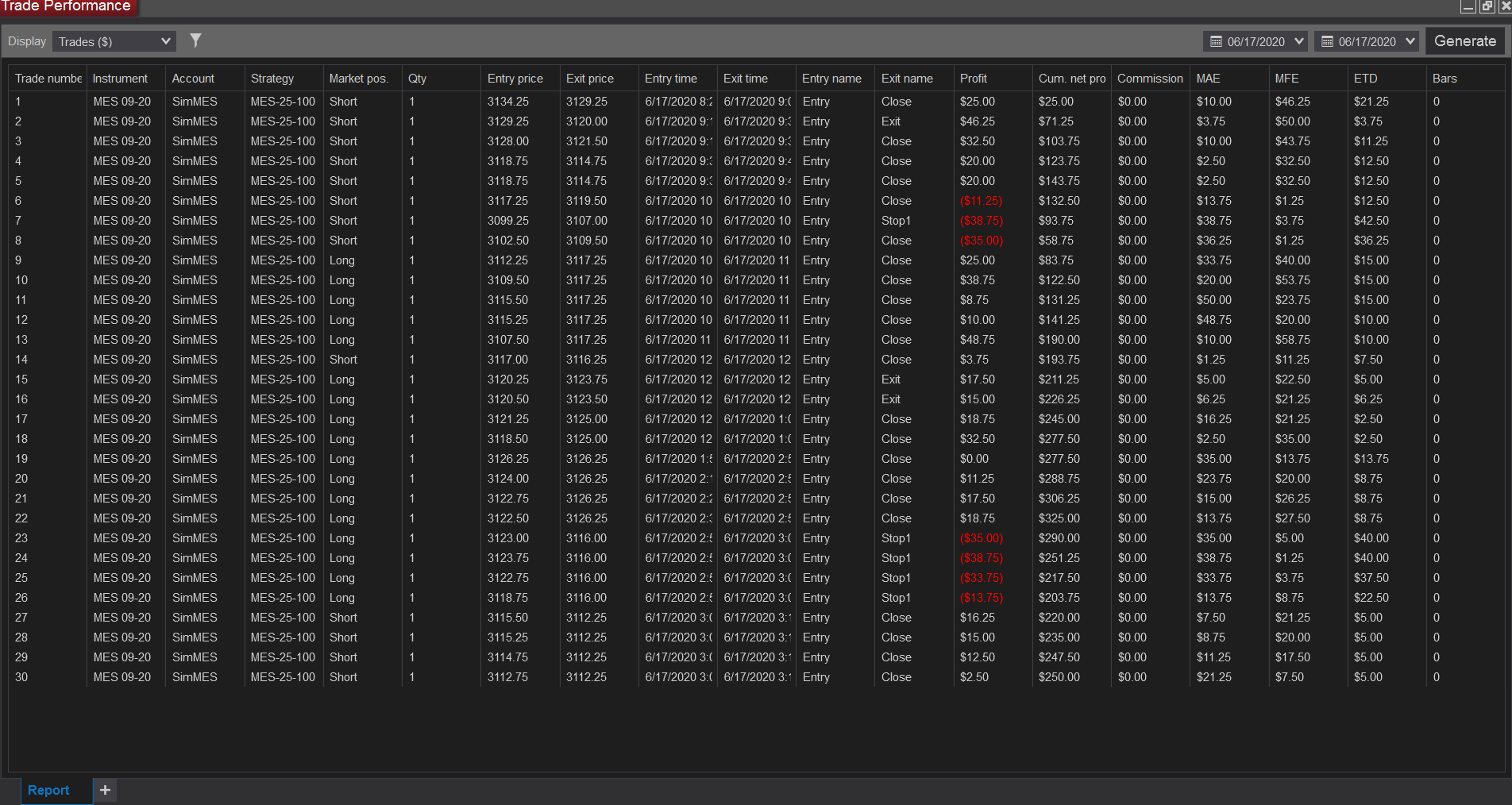Select trade 15 exit price 3123.75
Viewport: 1512px width, 805px height.
(587, 379)
